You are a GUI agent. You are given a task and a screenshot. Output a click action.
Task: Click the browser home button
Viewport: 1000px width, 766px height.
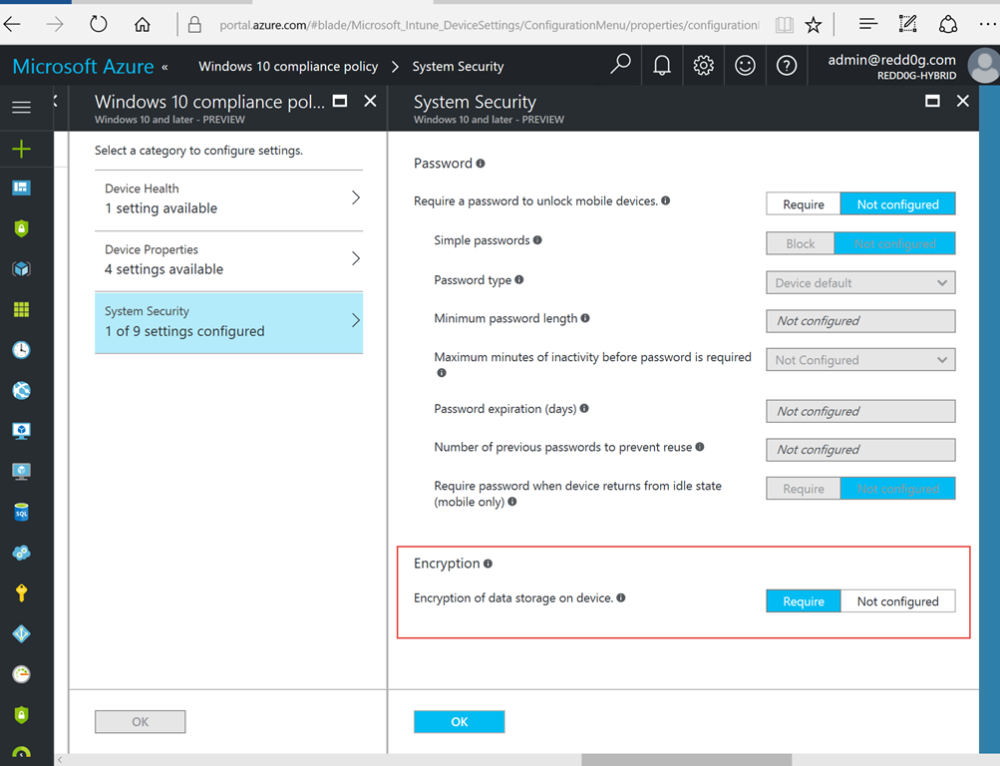pos(142,24)
